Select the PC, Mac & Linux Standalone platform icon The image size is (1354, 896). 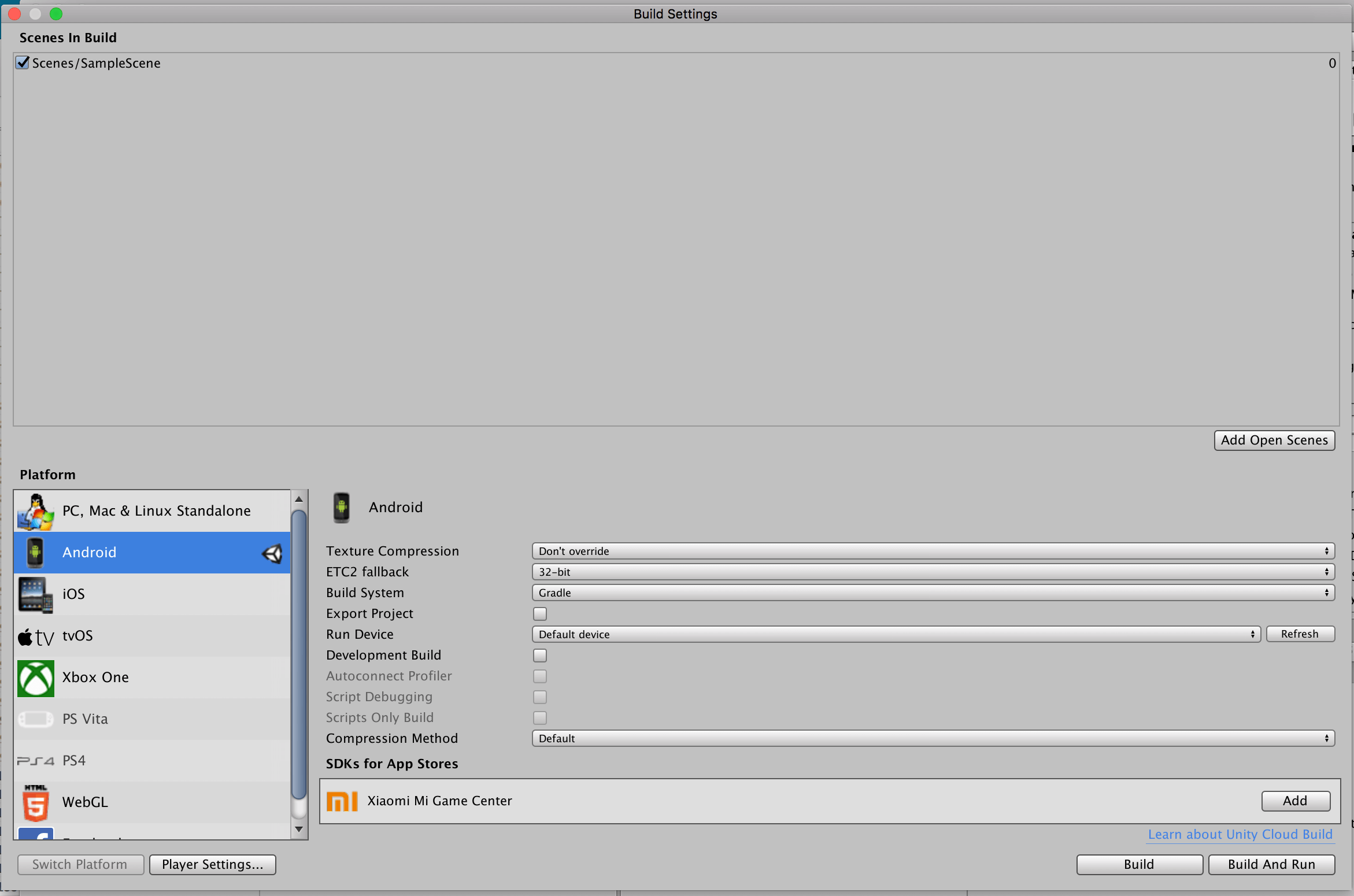click(36, 512)
